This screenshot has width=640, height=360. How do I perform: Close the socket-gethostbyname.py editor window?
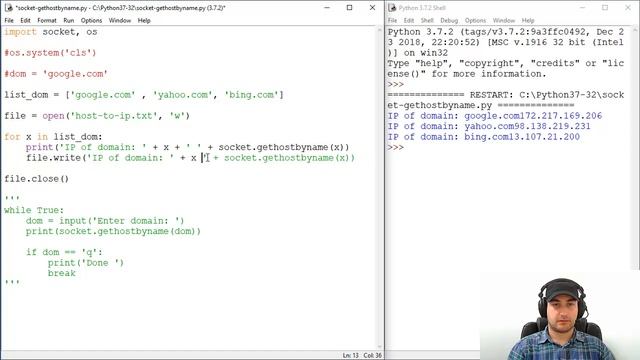(372, 8)
